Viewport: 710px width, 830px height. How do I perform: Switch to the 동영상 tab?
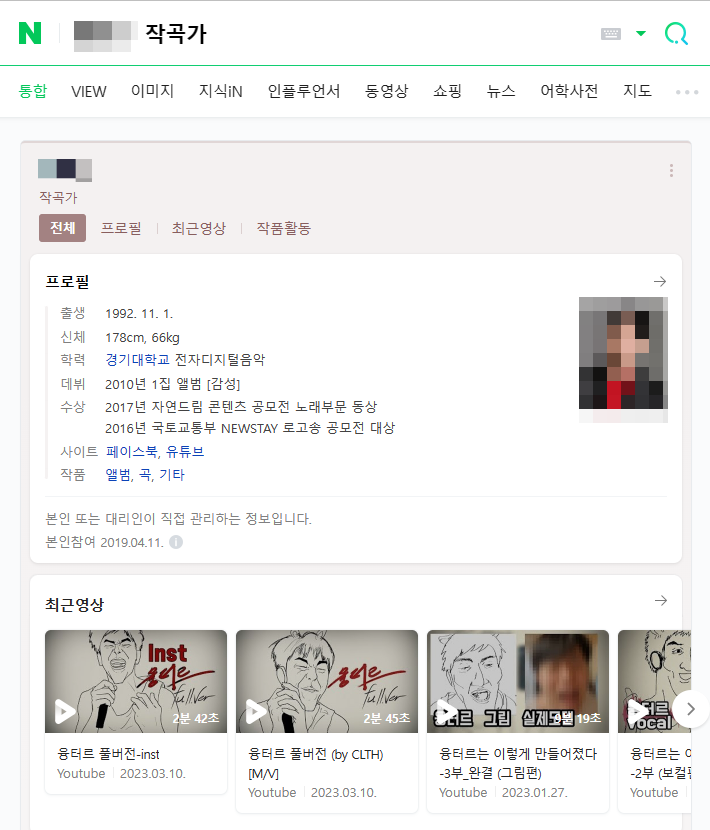387,91
